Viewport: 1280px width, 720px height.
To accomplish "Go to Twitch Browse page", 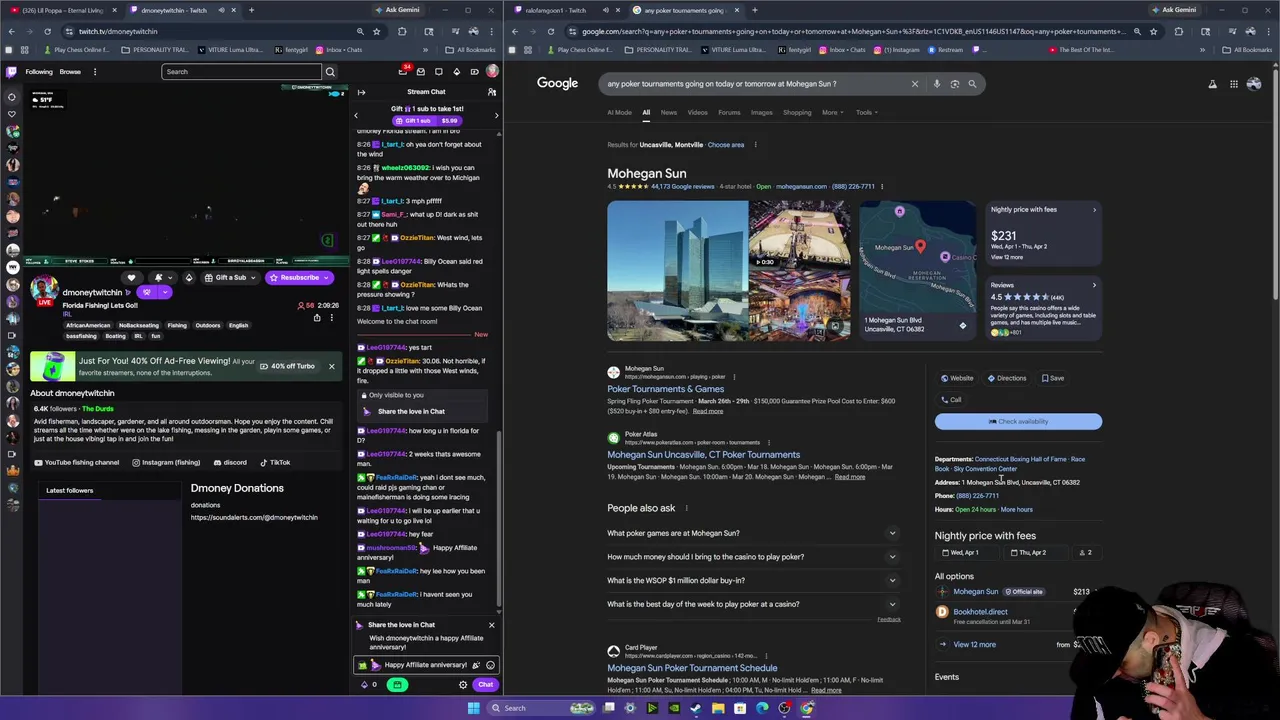I will (x=70, y=72).
